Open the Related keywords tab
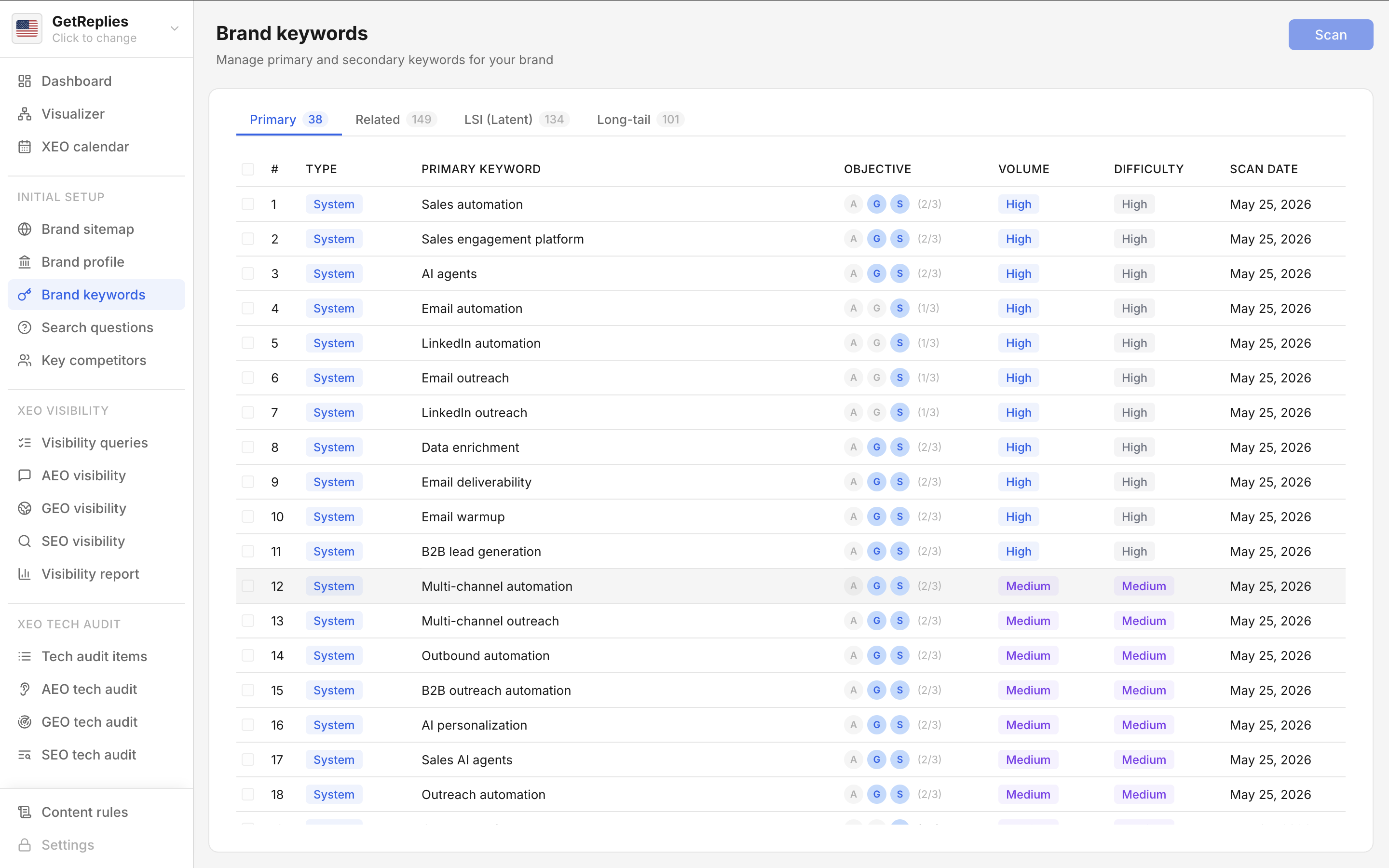The width and height of the screenshot is (1389, 868). pos(396,120)
